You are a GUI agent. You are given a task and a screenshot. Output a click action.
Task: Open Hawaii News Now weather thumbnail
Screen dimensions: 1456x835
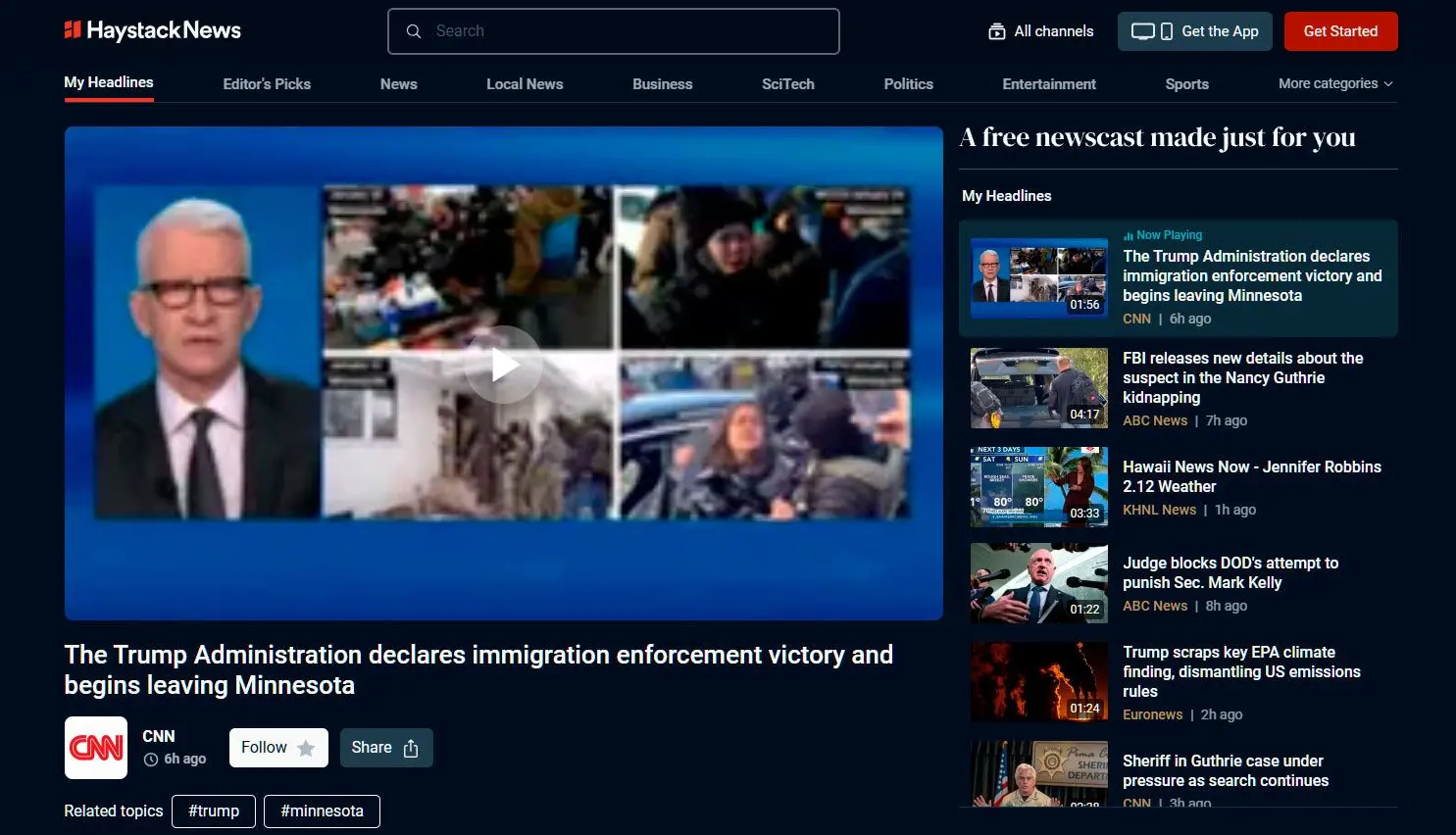point(1038,487)
